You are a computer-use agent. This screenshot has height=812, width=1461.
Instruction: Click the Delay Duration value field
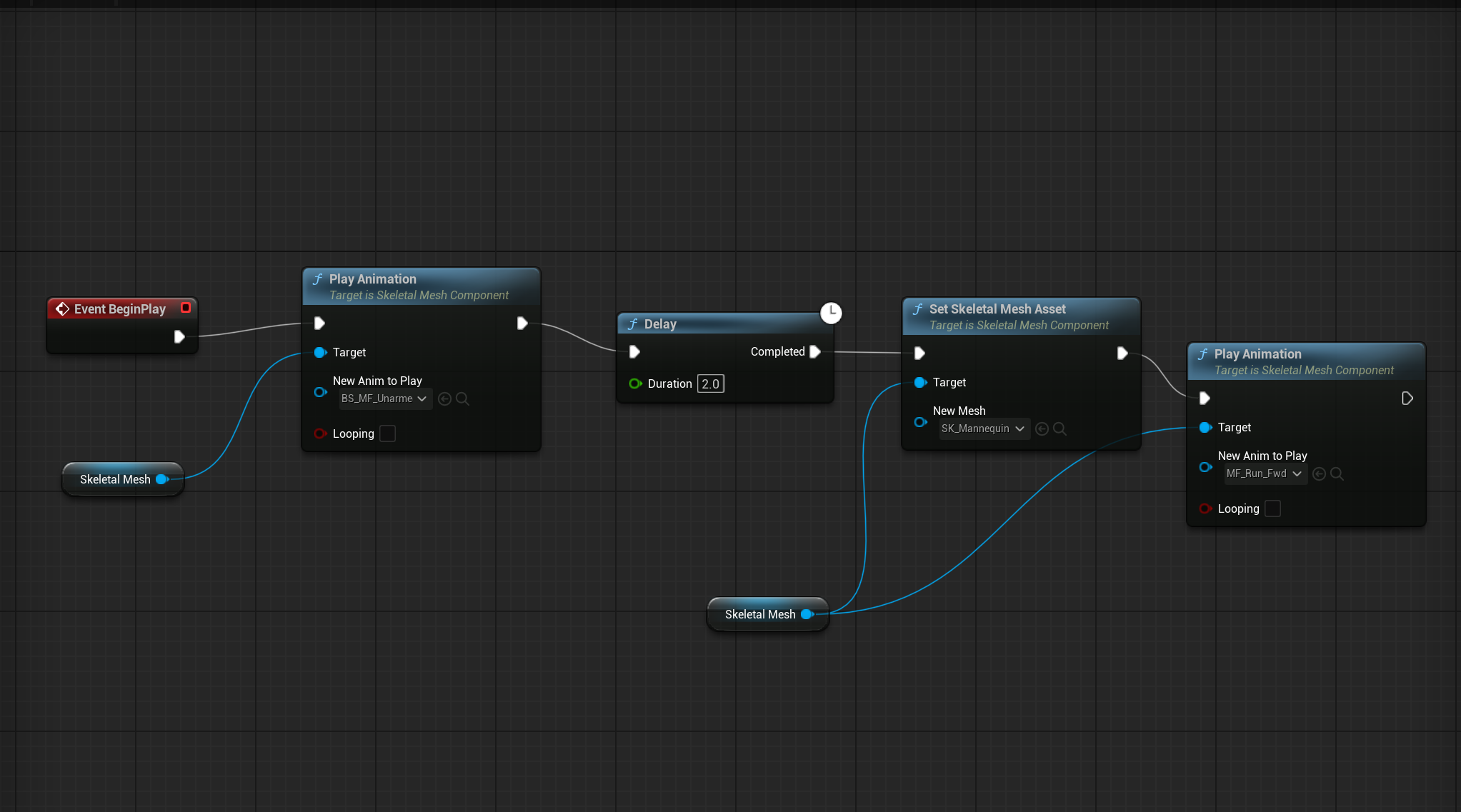710,384
